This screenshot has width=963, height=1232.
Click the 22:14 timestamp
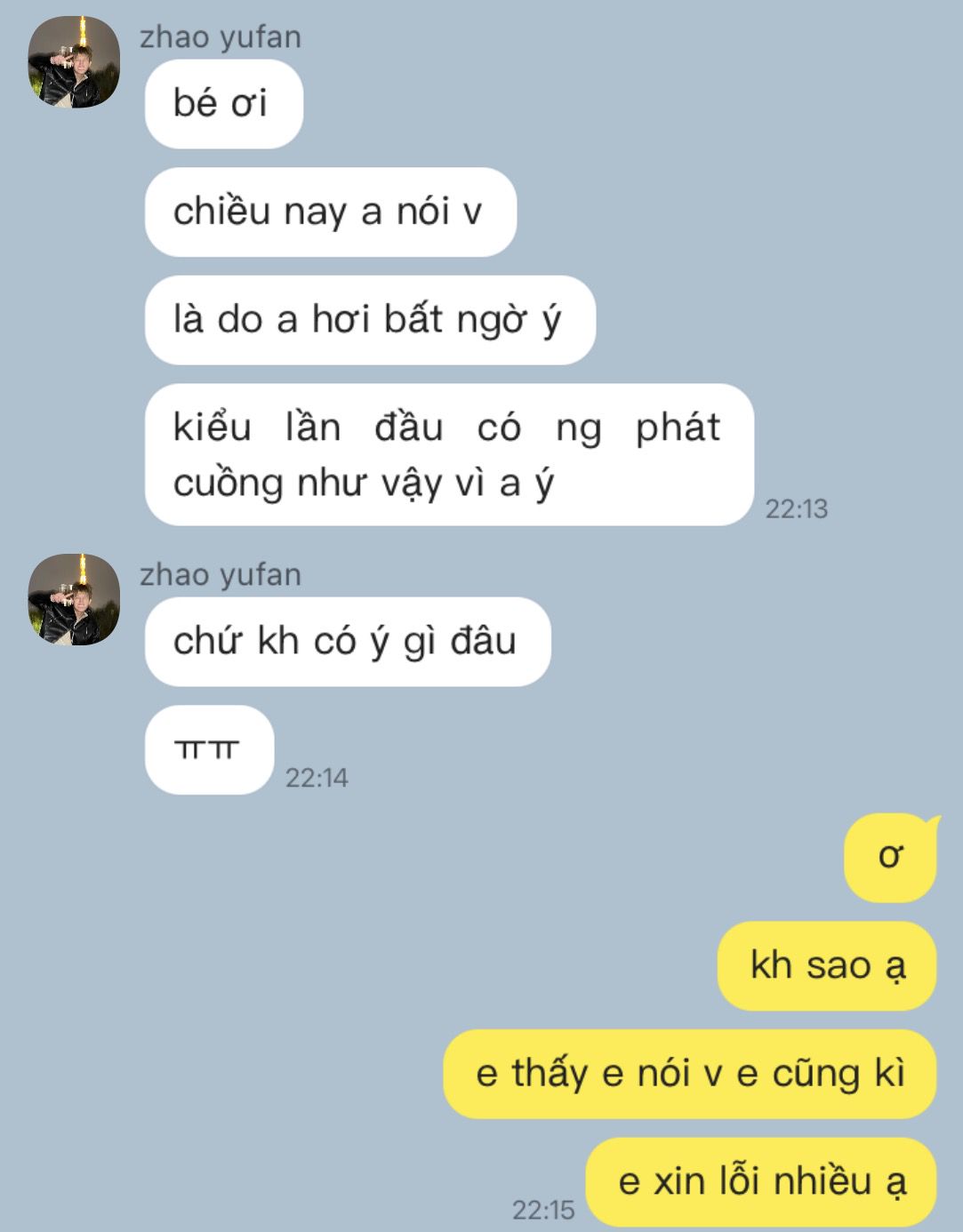317,778
